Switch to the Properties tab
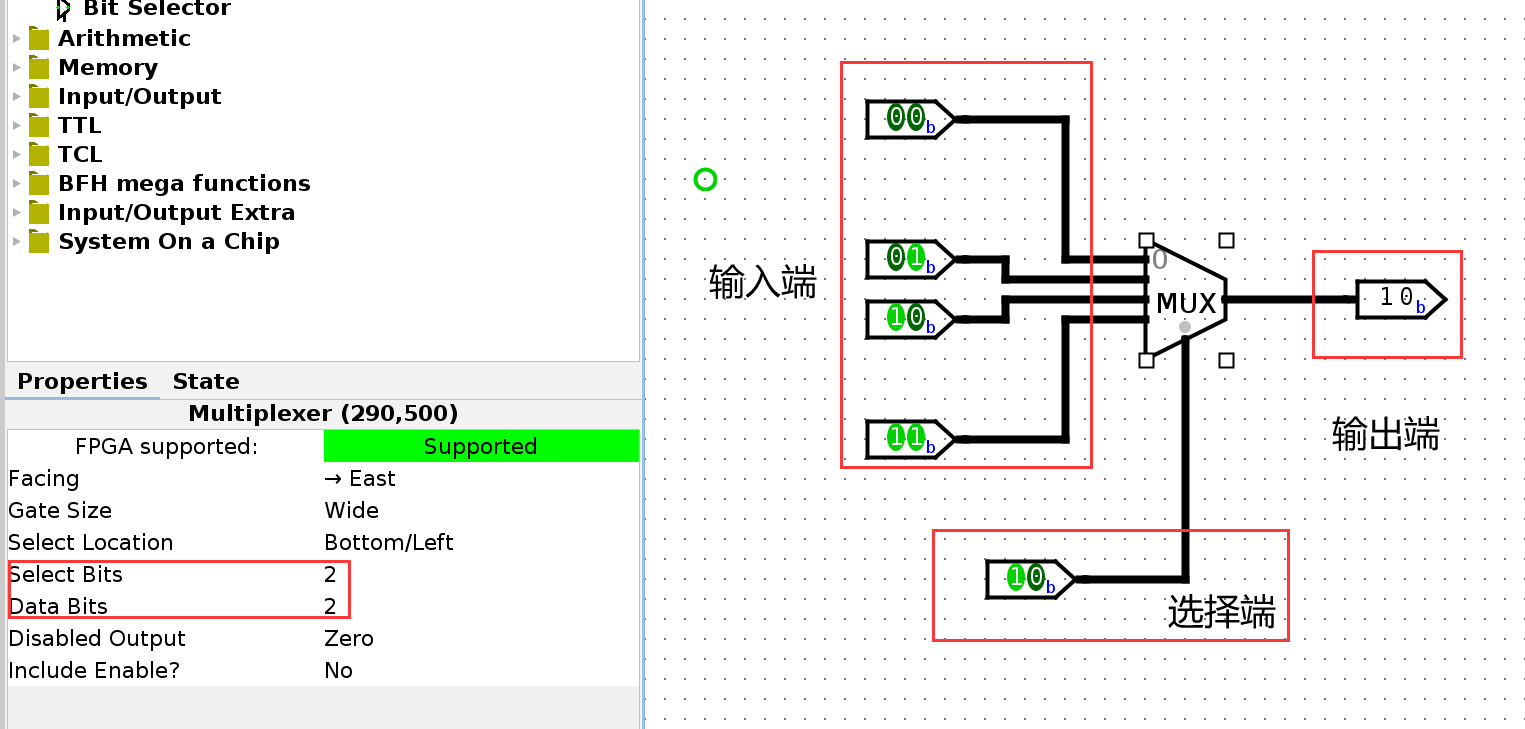 (82, 382)
